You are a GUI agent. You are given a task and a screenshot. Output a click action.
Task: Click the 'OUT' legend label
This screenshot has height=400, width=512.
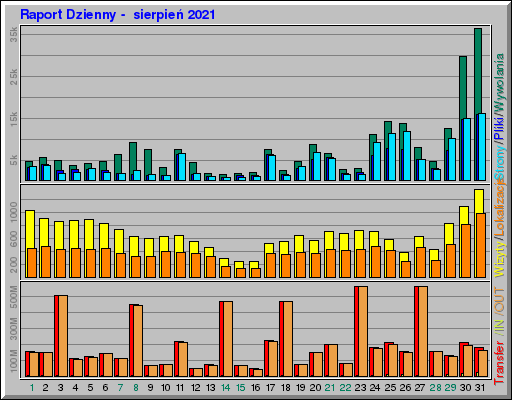point(500,300)
